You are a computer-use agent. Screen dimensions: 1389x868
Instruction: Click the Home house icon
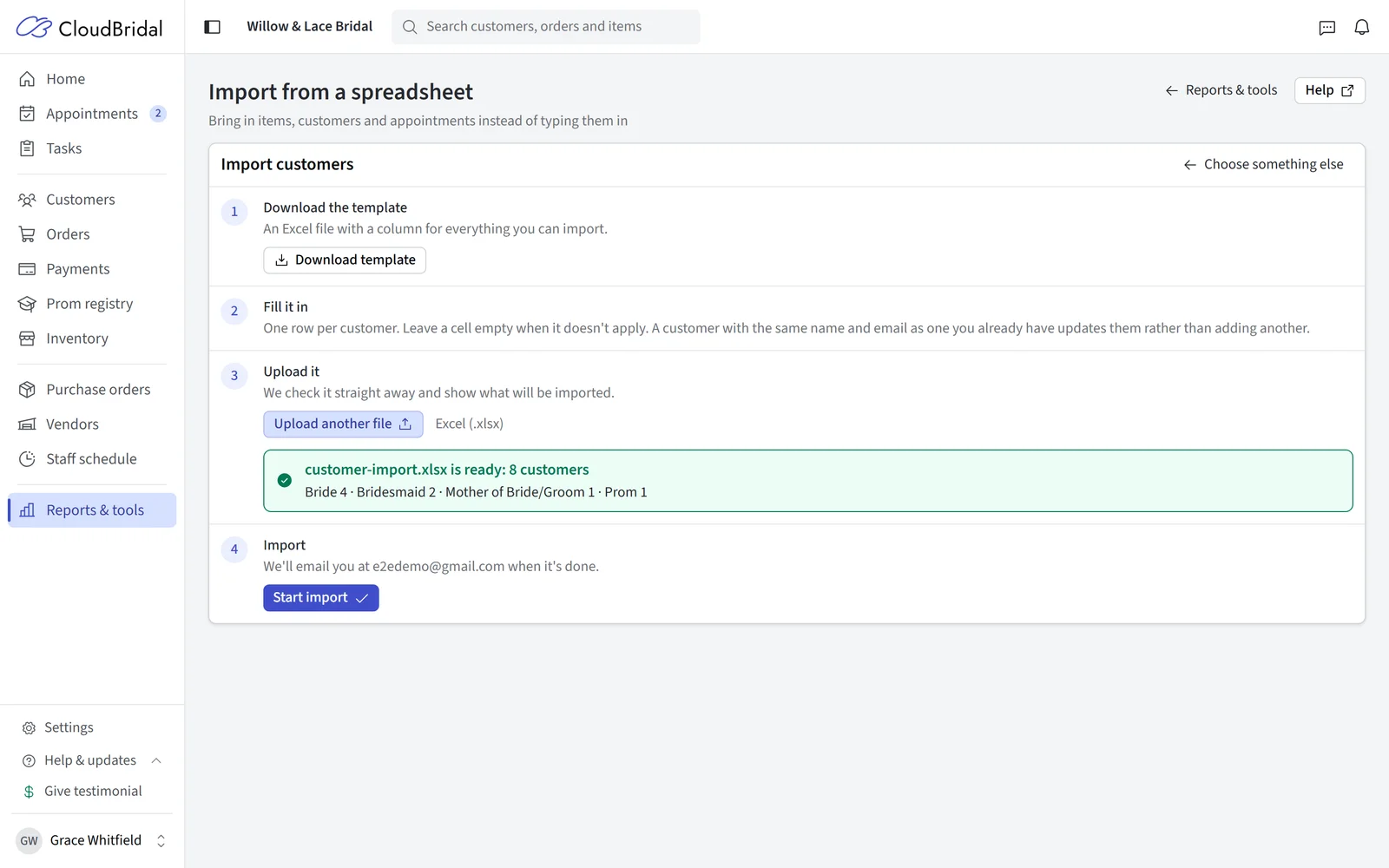click(28, 79)
